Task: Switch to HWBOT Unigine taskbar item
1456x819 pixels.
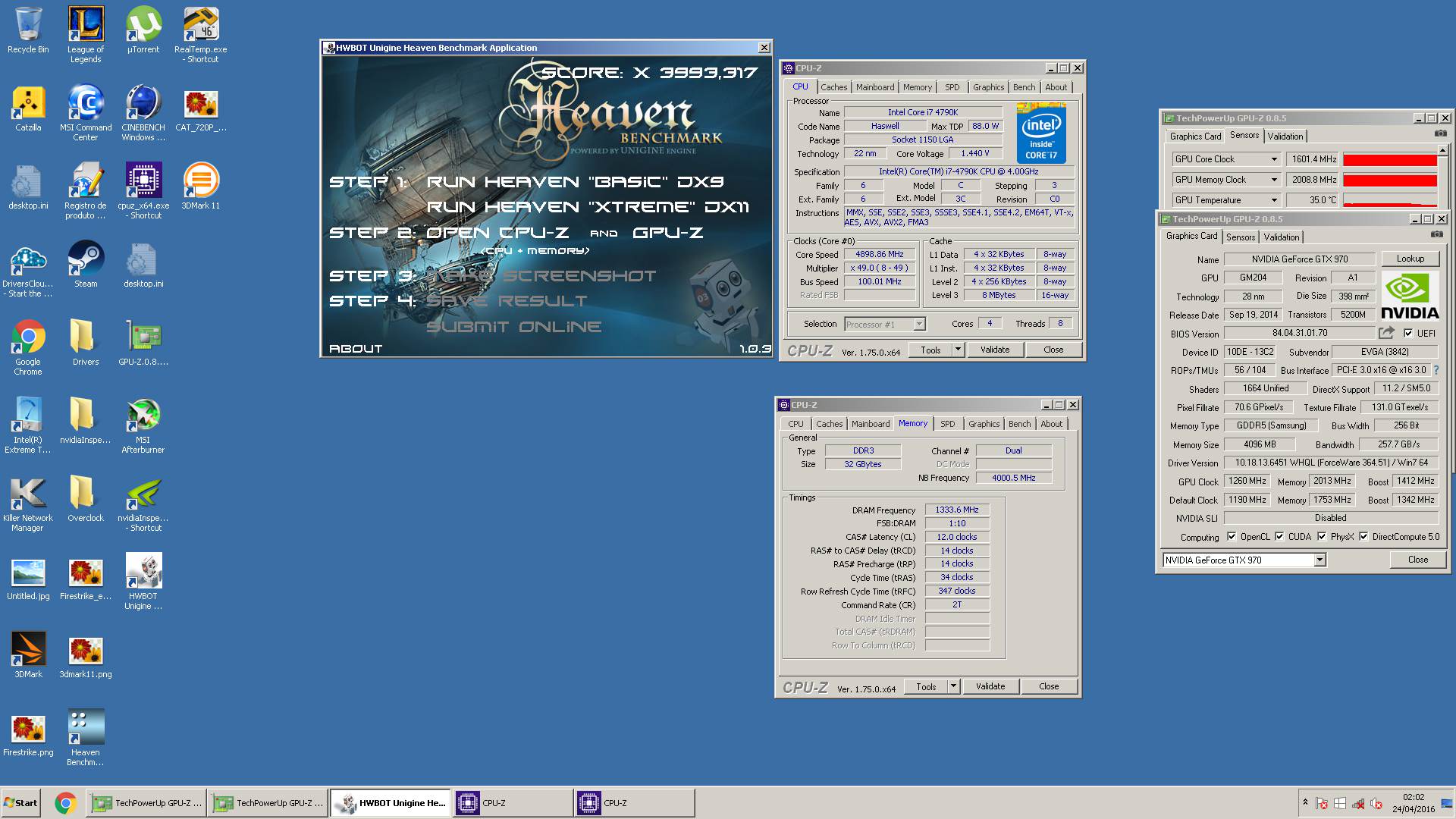Action: click(x=391, y=803)
